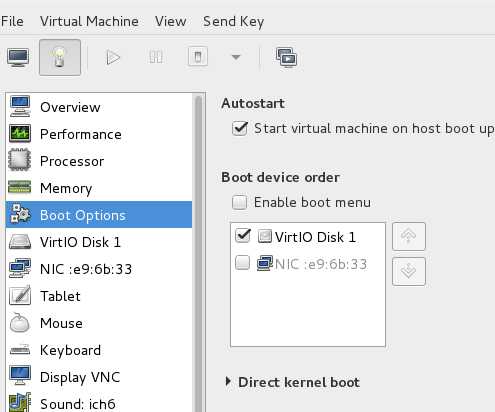Expand the Direct kernel boot section
Viewport: 495px width, 412px height.
[x=228, y=381]
